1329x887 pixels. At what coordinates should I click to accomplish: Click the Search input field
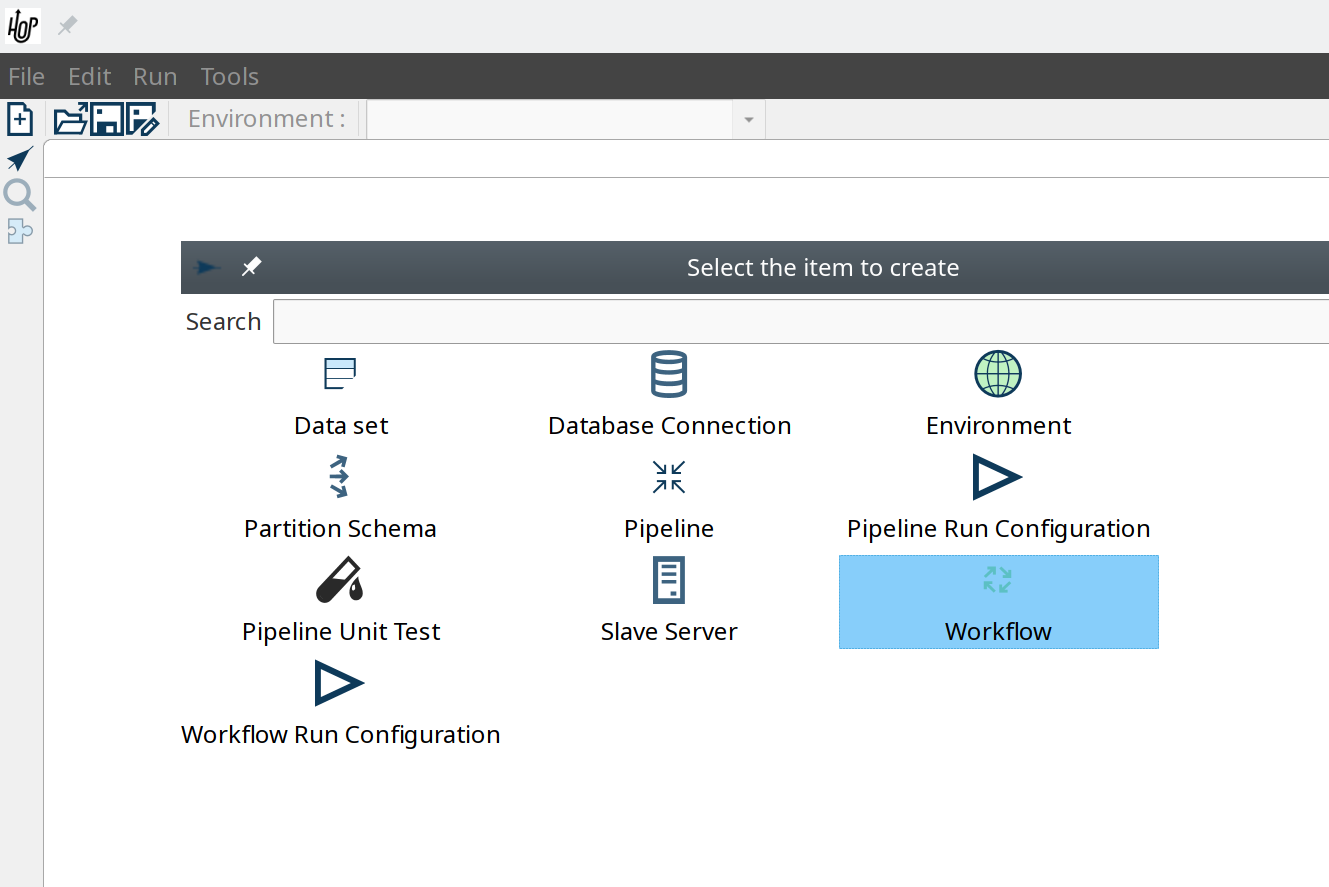coord(800,322)
